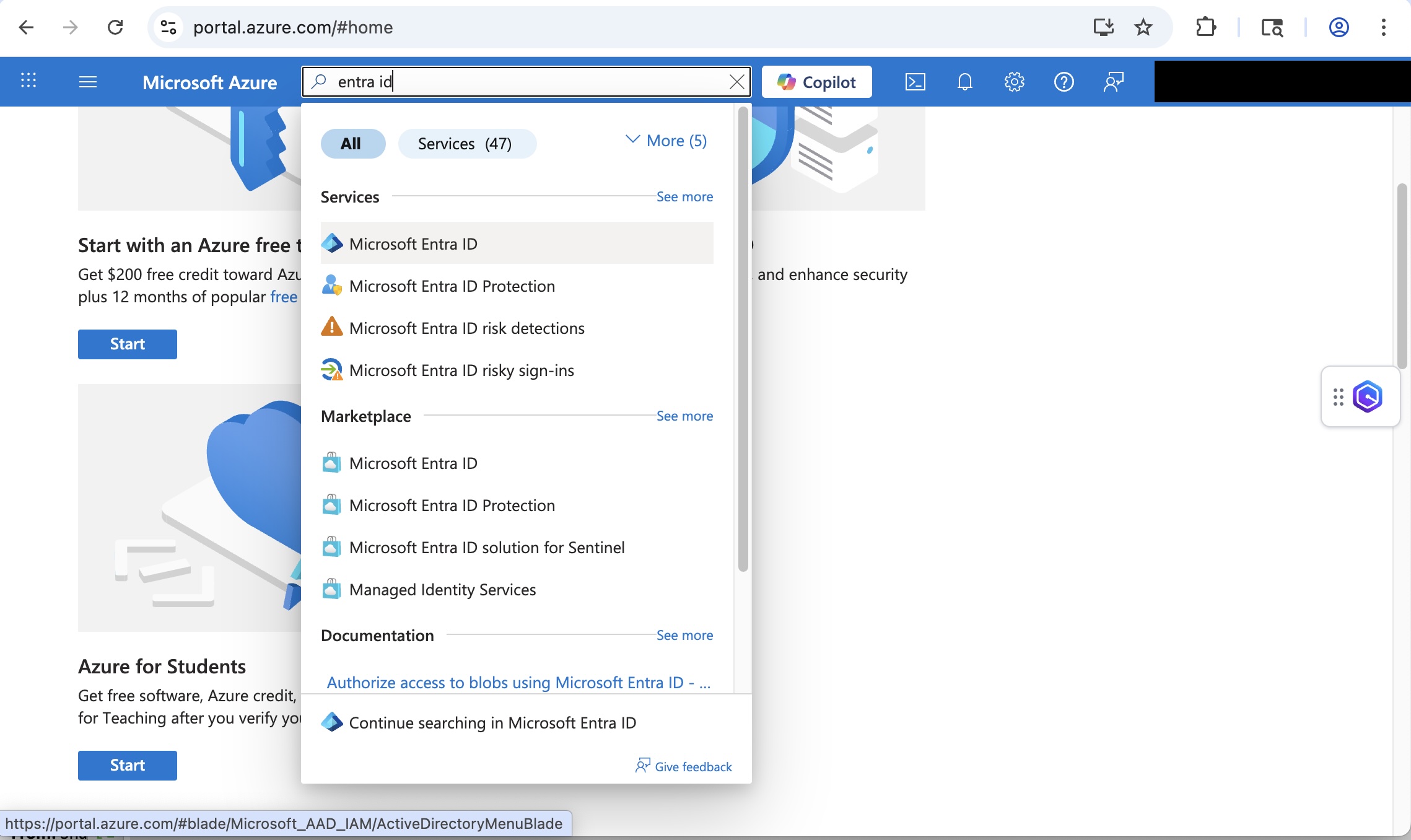Open site information icon in address bar

[x=168, y=27]
